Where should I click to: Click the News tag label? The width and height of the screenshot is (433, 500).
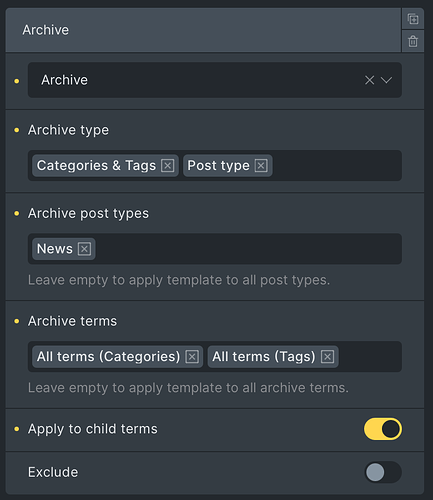(x=55, y=249)
